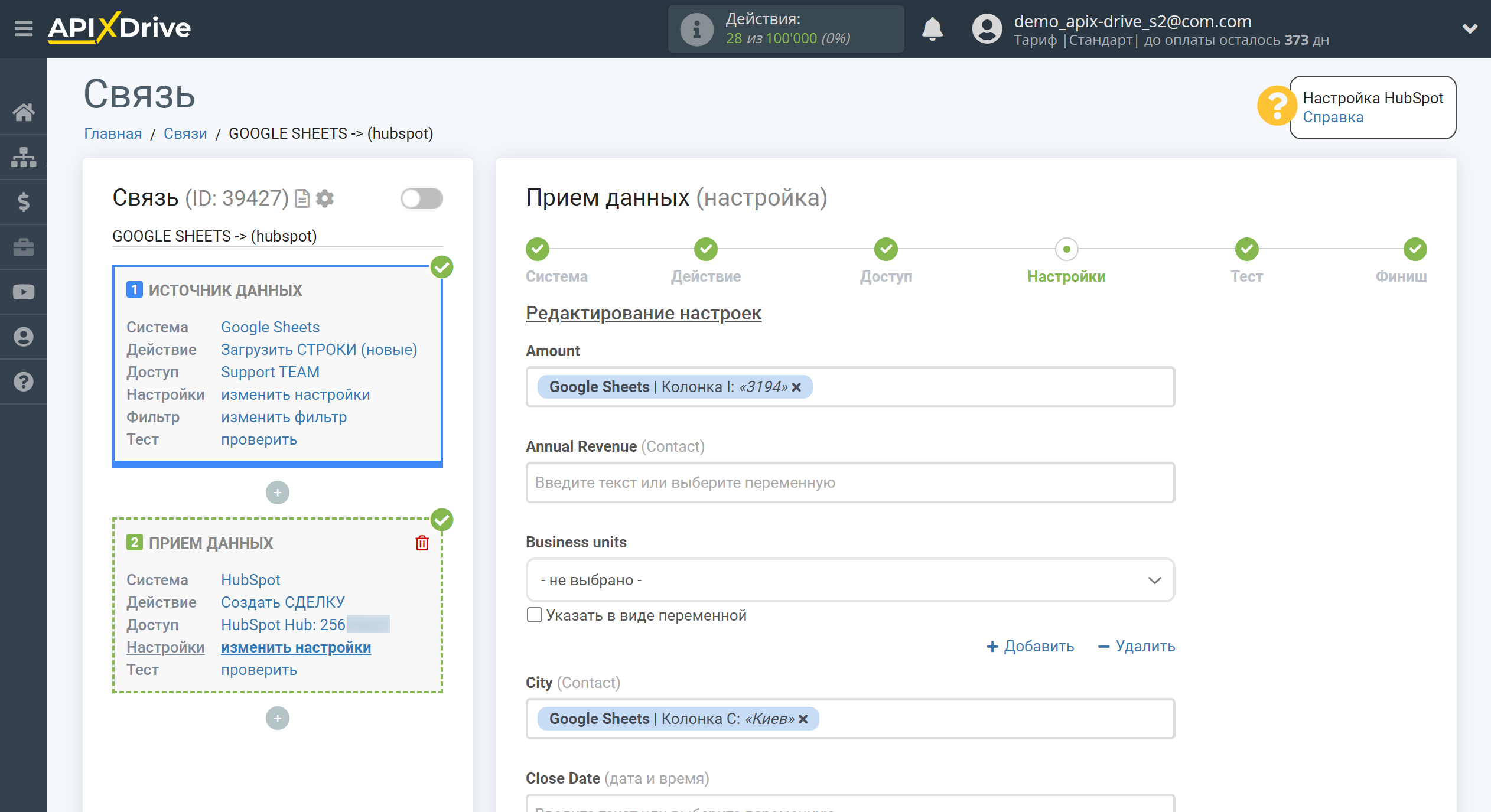
Task: Go to the Действие step
Action: tap(706, 249)
